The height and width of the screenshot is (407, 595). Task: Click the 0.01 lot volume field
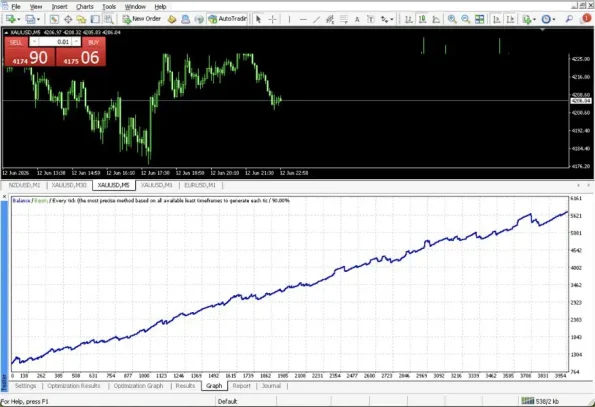pos(55,42)
